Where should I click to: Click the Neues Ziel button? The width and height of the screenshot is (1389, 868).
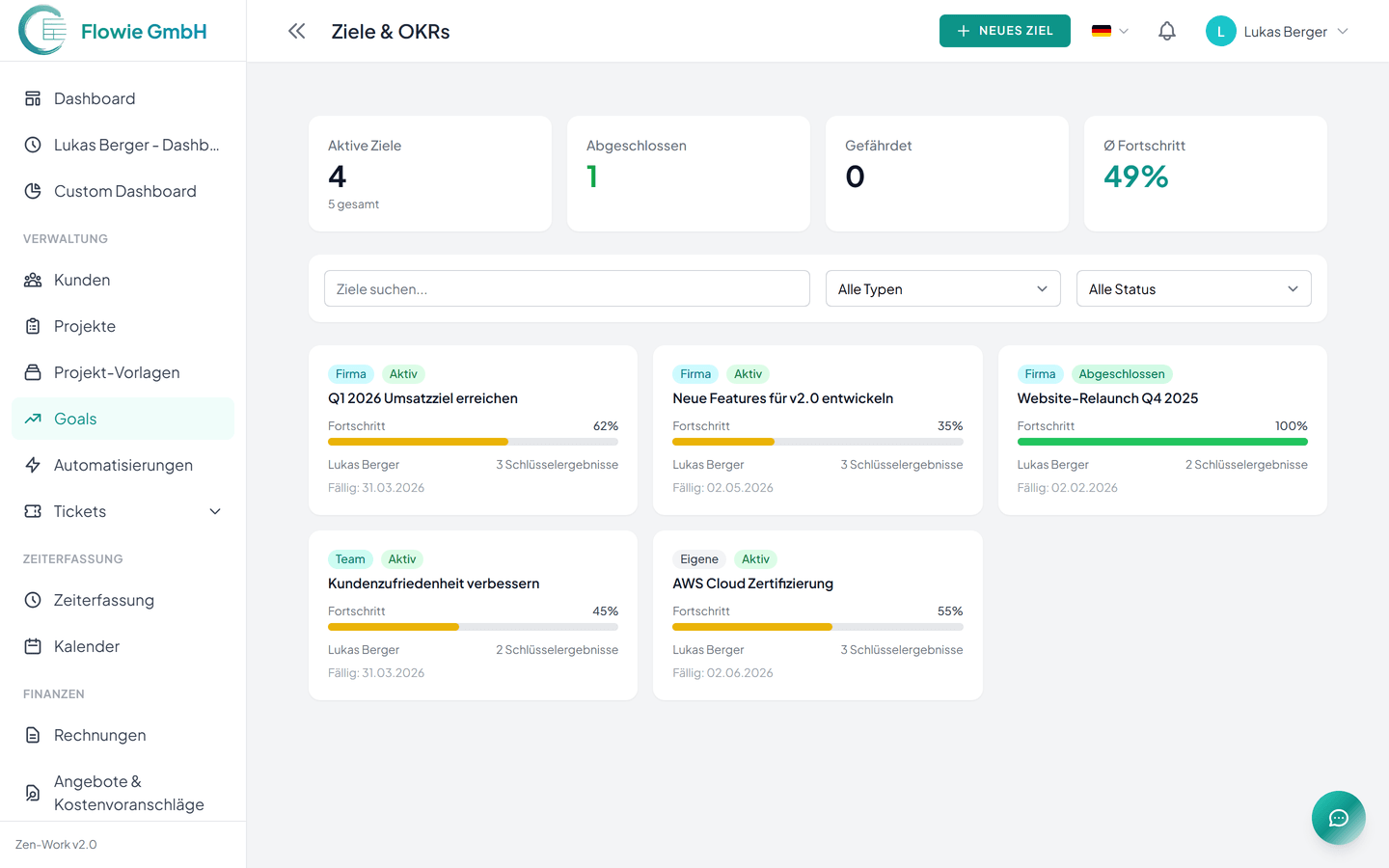pos(1004,31)
